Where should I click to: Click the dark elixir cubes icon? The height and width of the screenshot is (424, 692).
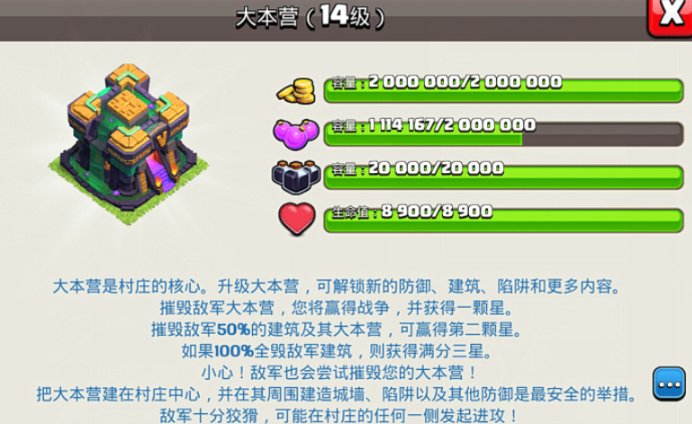[296, 177]
